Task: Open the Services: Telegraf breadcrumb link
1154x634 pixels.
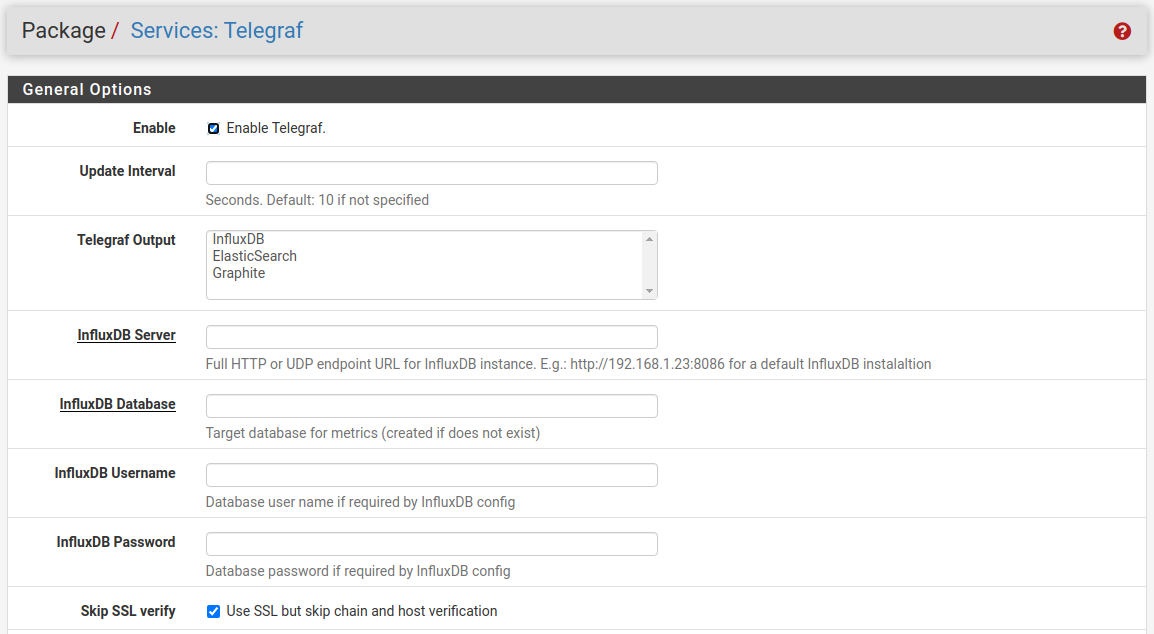Action: (216, 31)
